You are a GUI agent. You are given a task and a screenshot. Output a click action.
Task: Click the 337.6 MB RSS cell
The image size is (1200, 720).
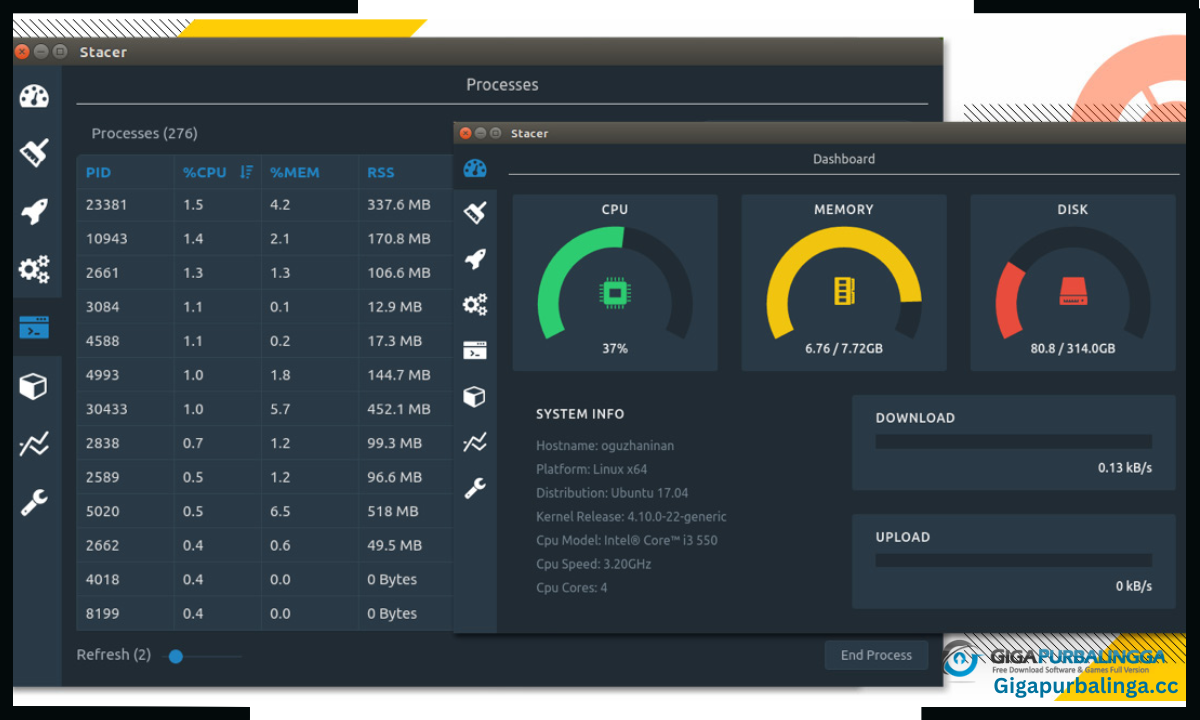coord(399,204)
